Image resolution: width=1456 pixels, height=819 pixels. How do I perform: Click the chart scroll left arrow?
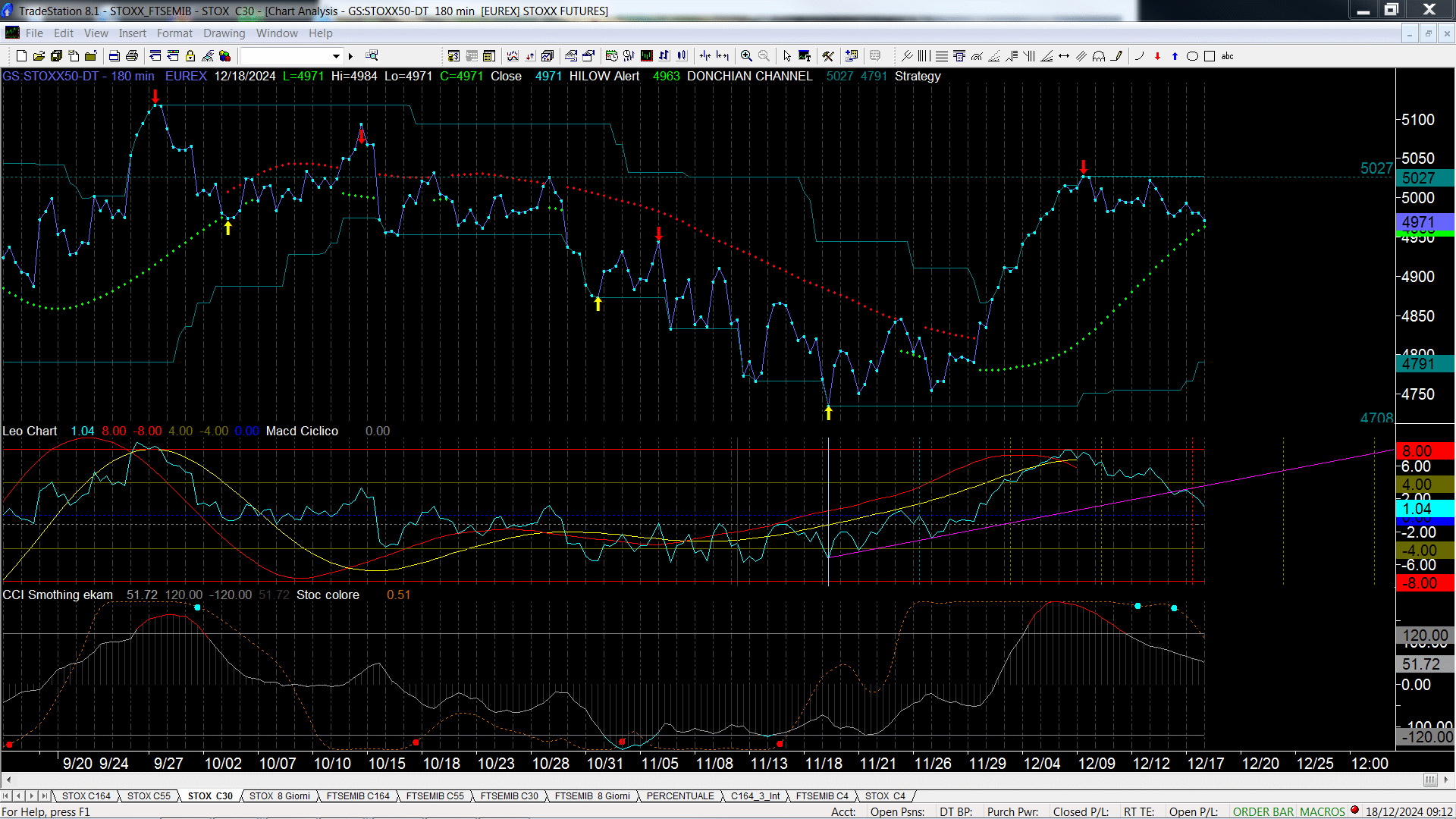point(8,780)
